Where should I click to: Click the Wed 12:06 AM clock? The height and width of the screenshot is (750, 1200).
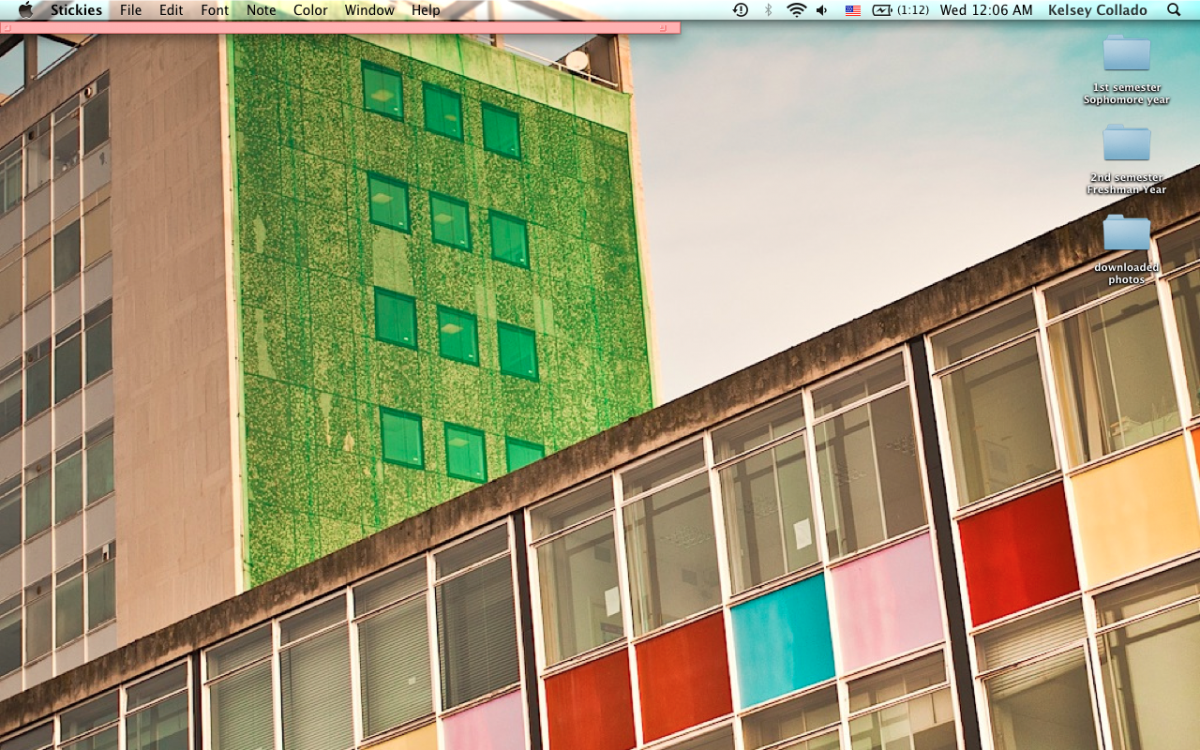coord(986,10)
